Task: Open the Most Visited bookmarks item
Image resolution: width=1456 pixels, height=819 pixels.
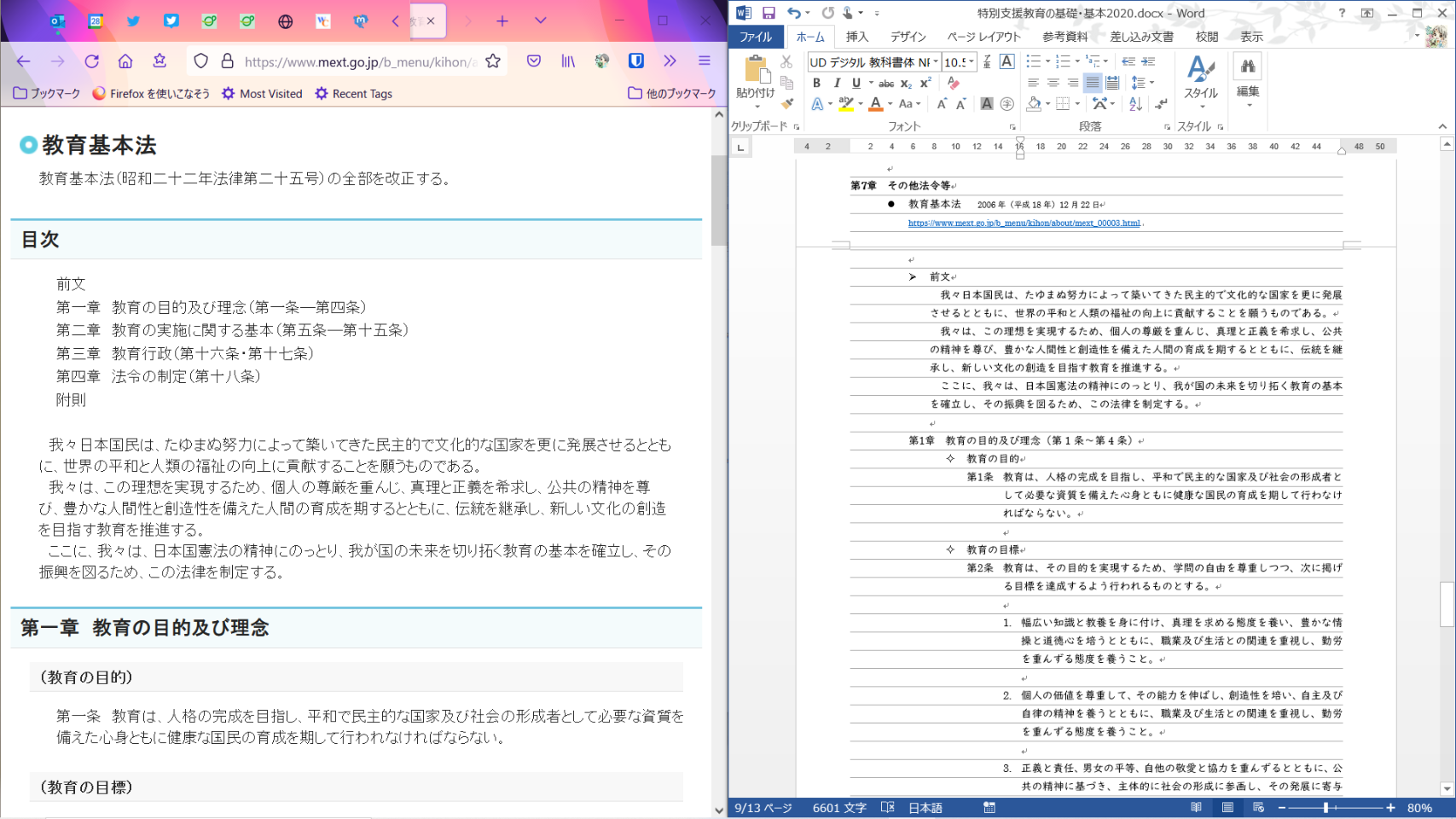Action: pos(262,94)
